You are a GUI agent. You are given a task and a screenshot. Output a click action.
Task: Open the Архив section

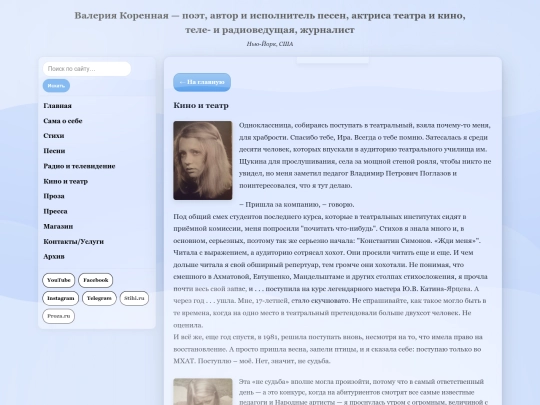(x=54, y=257)
